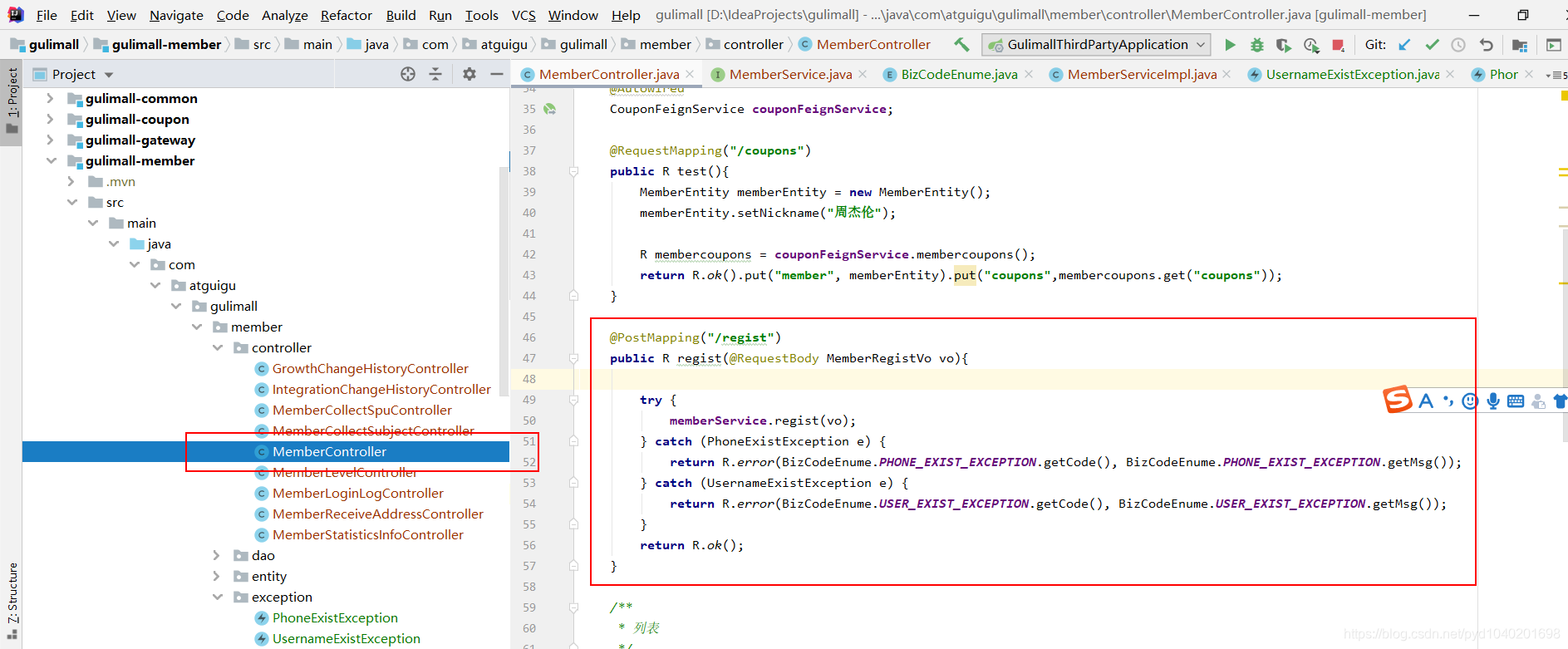Start debugging with the green bug icon

tap(1257, 45)
